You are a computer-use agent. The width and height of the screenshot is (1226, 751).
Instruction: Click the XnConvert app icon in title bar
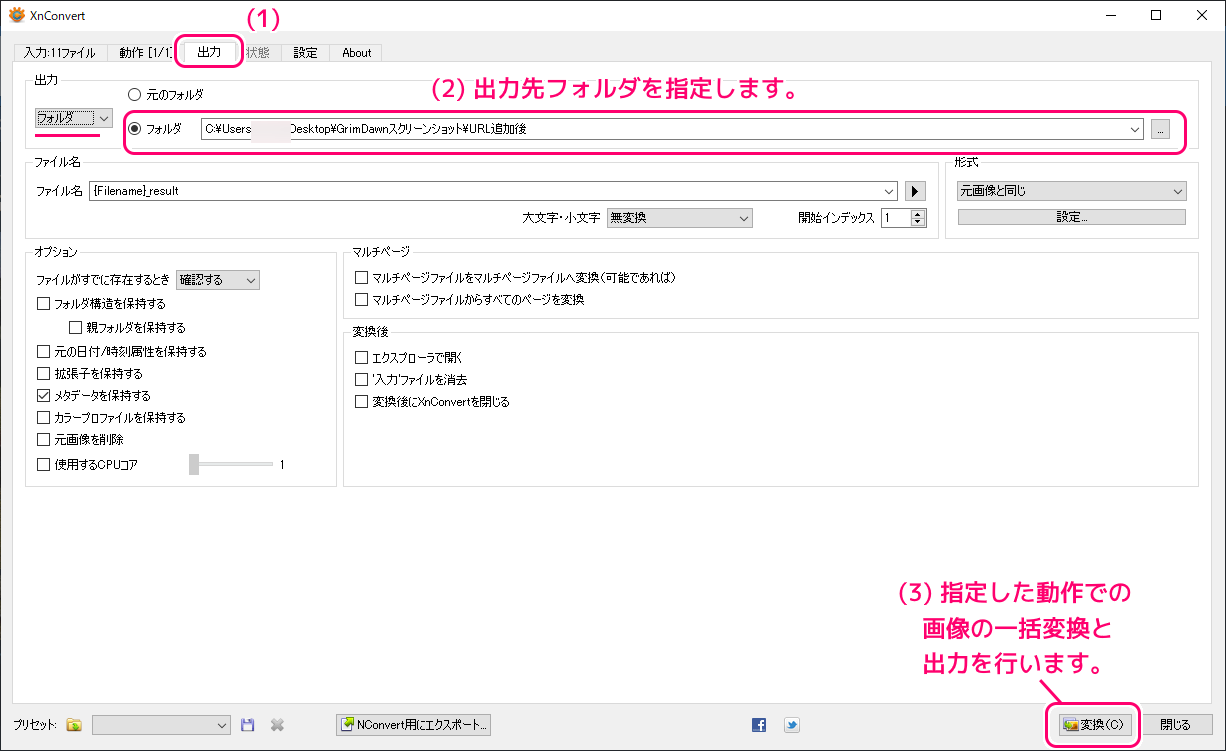(x=16, y=15)
